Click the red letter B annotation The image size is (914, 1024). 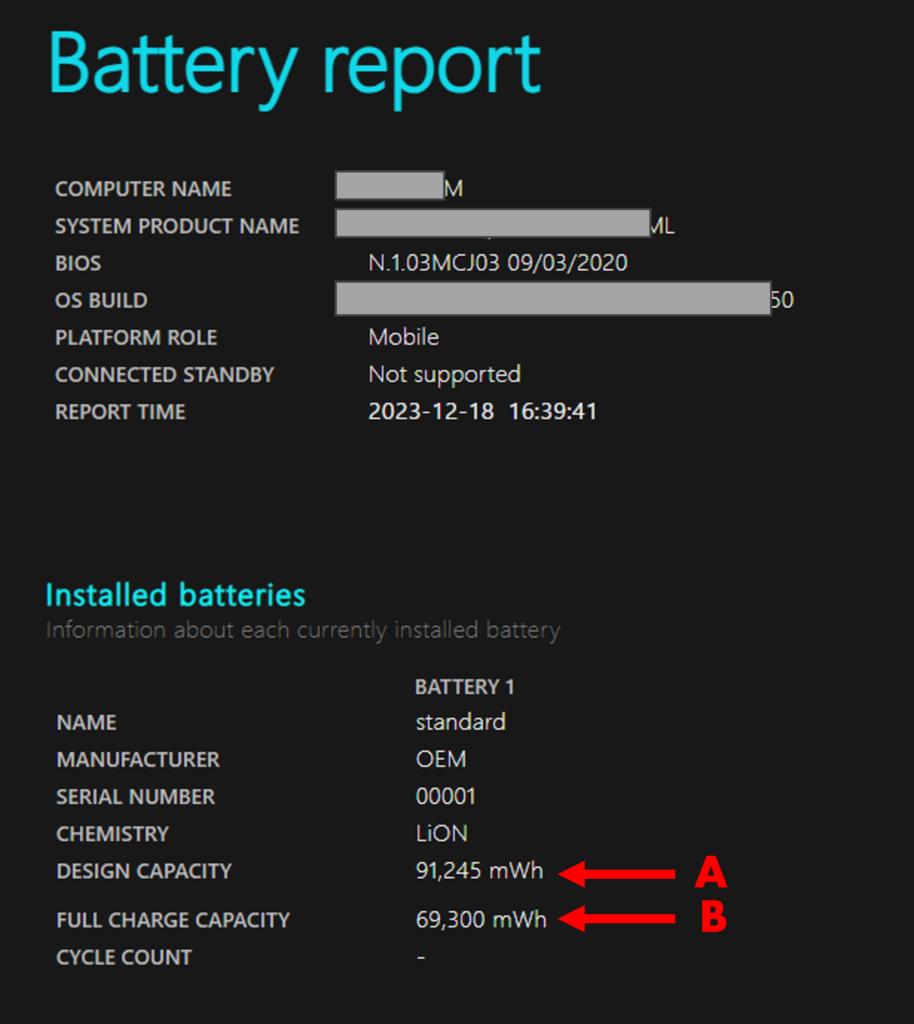pos(713,917)
